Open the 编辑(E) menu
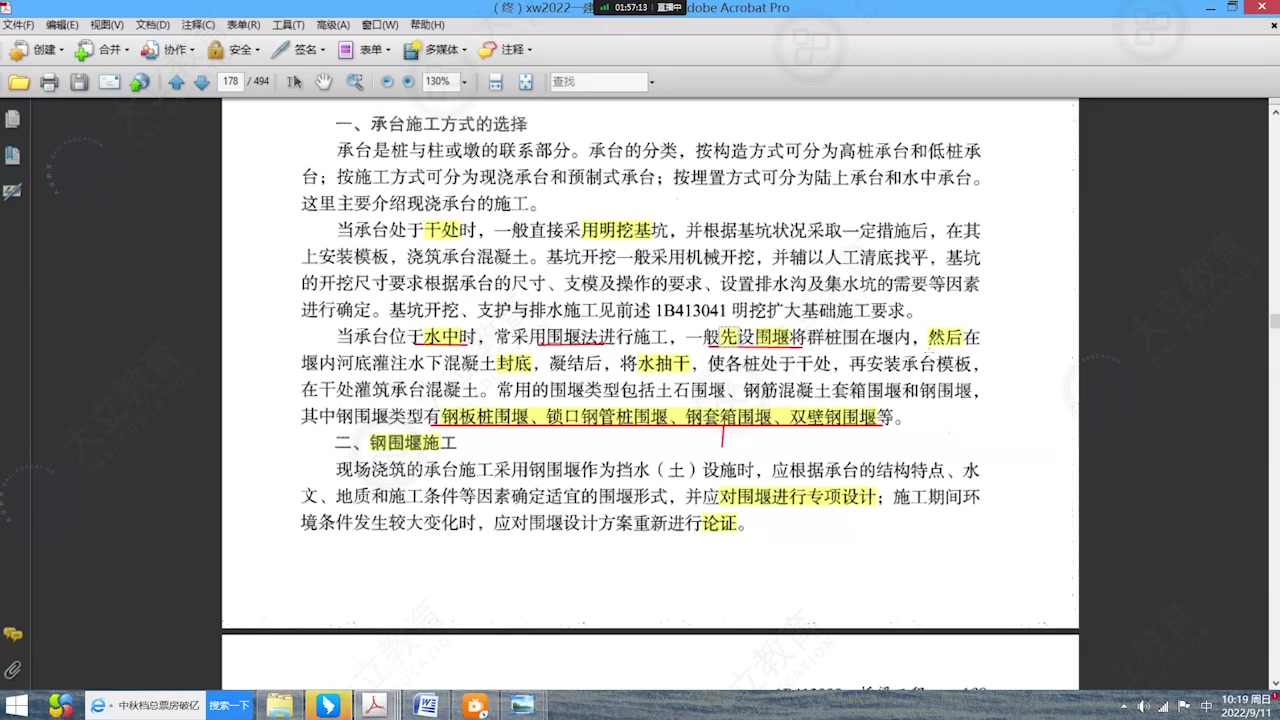This screenshot has width=1280, height=720. tap(62, 25)
